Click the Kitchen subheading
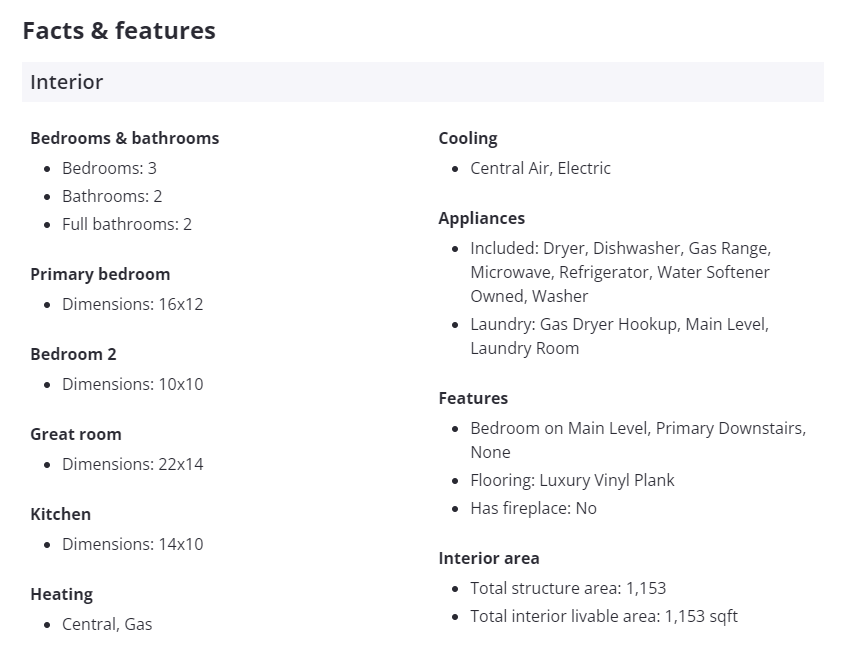This screenshot has width=853, height=651. 60,514
